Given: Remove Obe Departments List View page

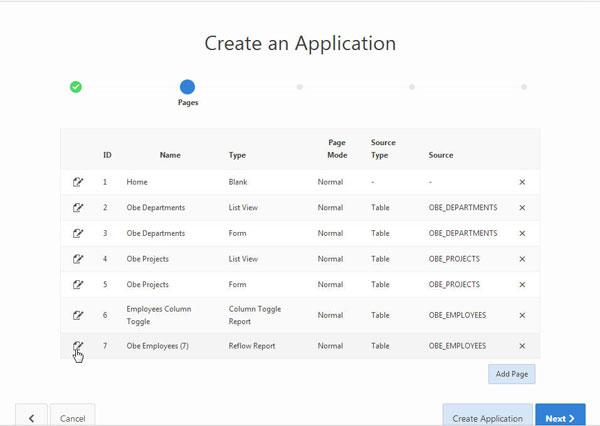Looking at the screenshot, I should (522, 207).
